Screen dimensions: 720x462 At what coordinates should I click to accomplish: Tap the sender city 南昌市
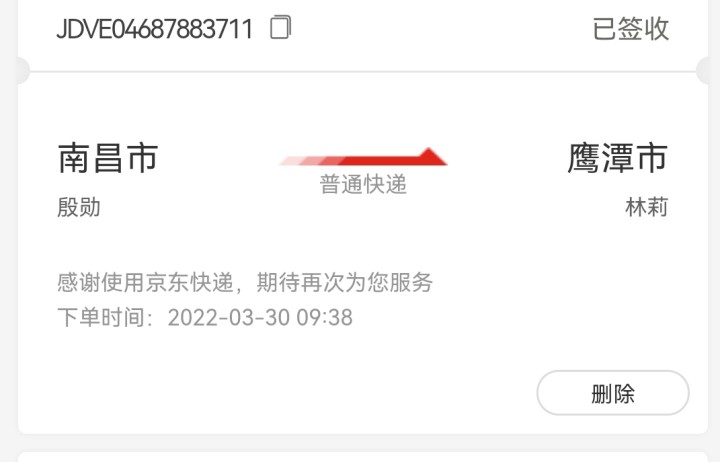(108, 158)
